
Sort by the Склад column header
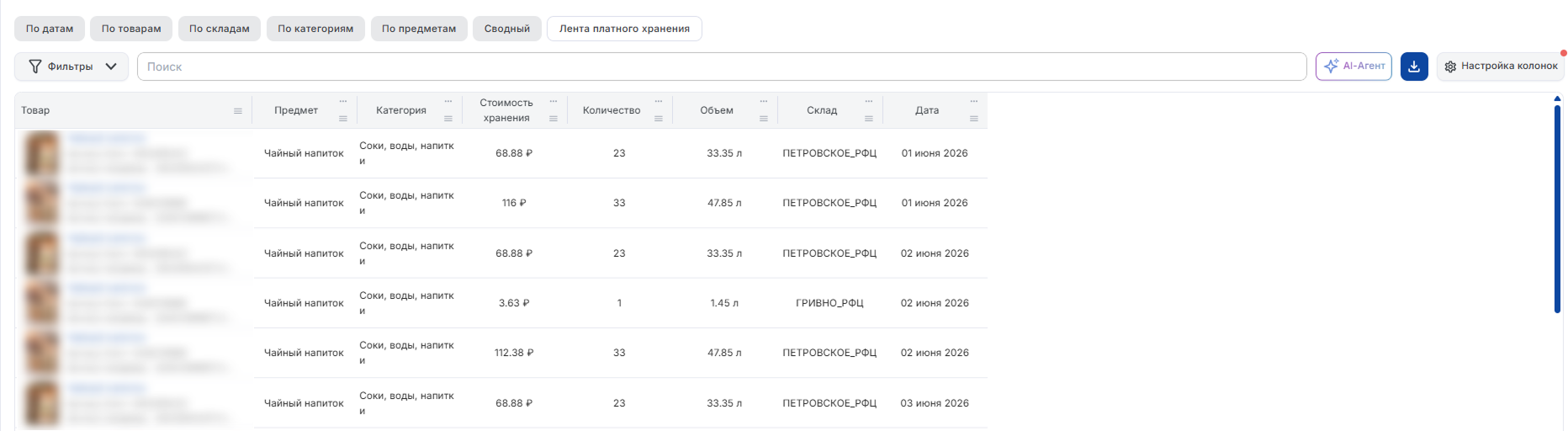pyautogui.click(x=822, y=111)
